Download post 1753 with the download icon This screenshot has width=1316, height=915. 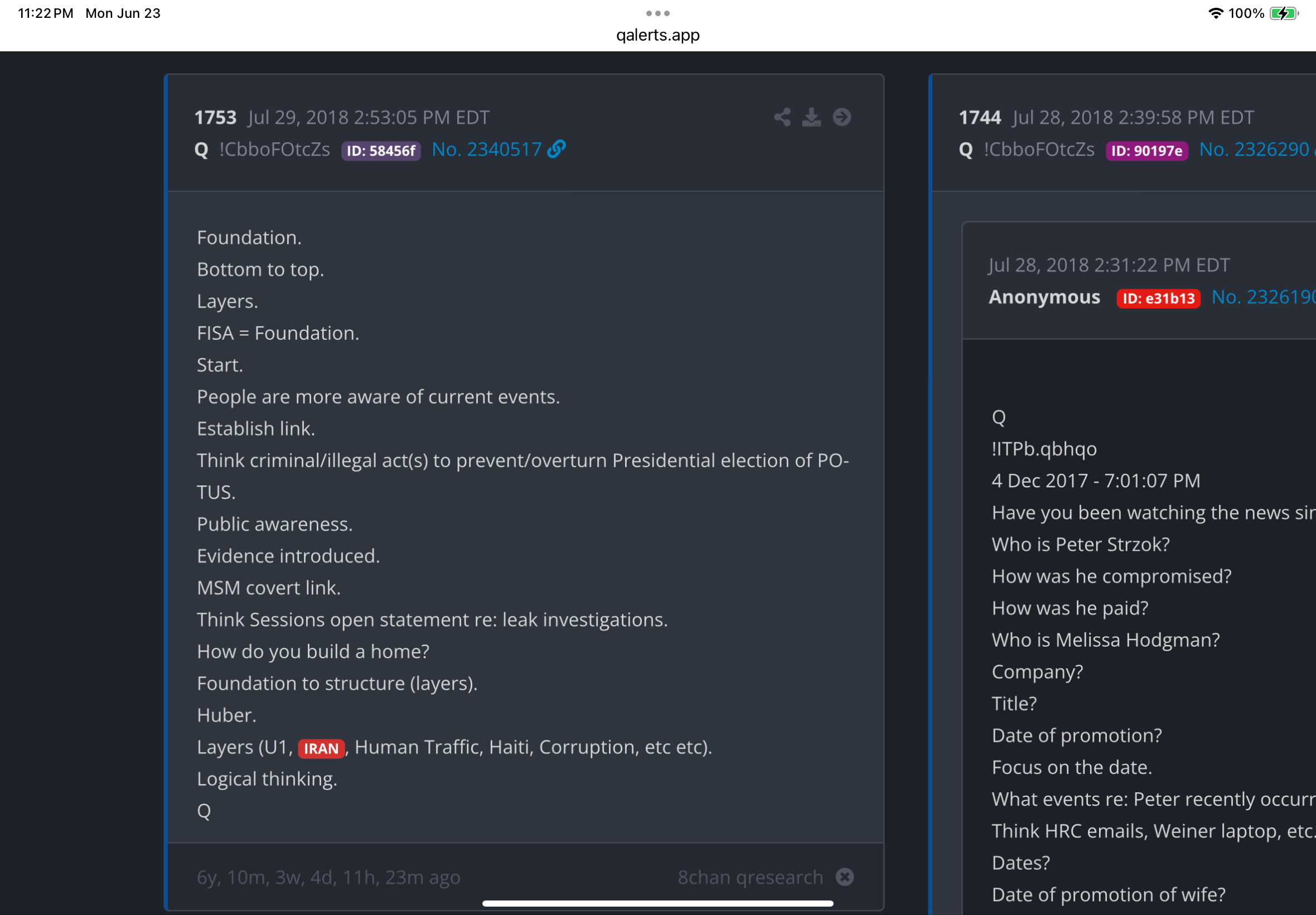(x=811, y=117)
